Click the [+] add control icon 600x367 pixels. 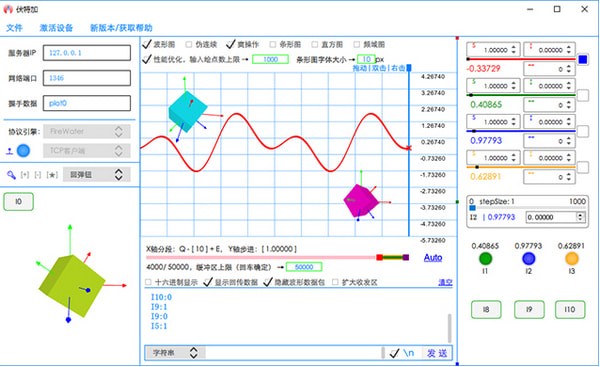[x=25, y=175]
